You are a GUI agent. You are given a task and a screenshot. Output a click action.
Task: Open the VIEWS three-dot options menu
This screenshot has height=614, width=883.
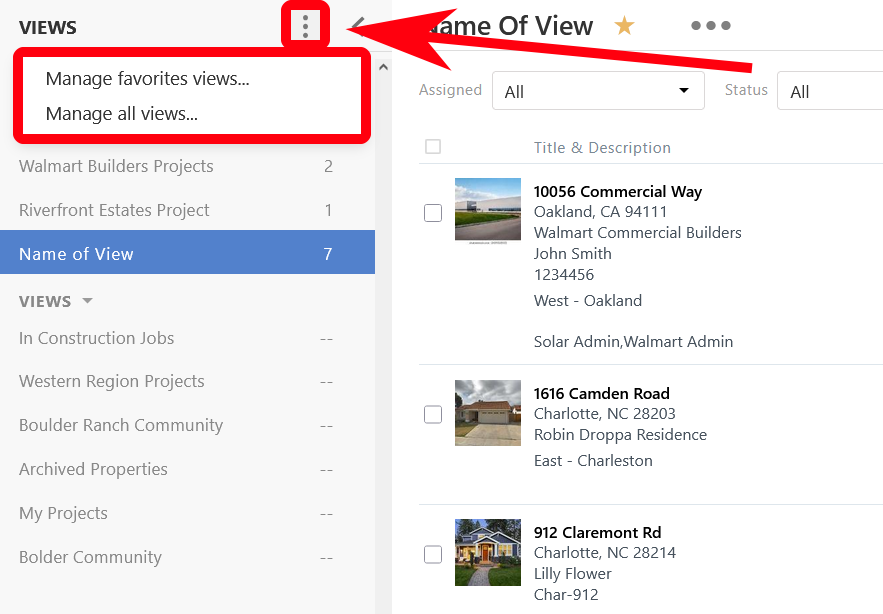click(x=305, y=26)
